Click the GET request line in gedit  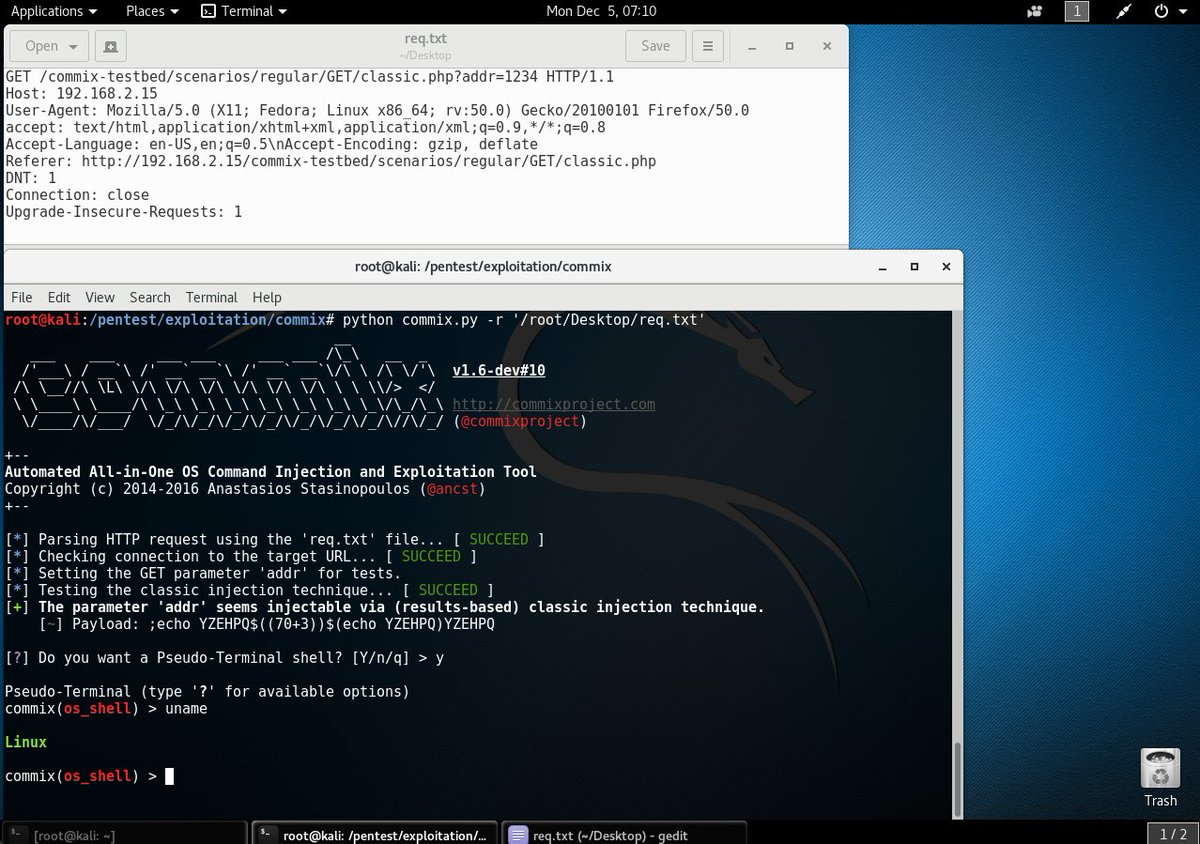(309, 76)
